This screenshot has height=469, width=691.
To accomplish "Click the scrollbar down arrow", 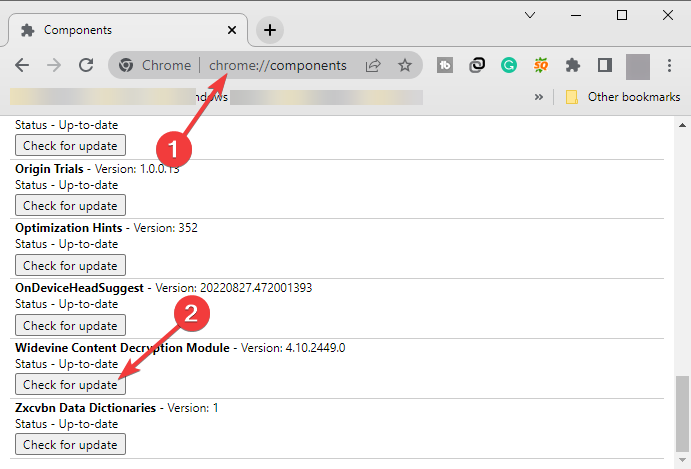I will tap(682, 460).
